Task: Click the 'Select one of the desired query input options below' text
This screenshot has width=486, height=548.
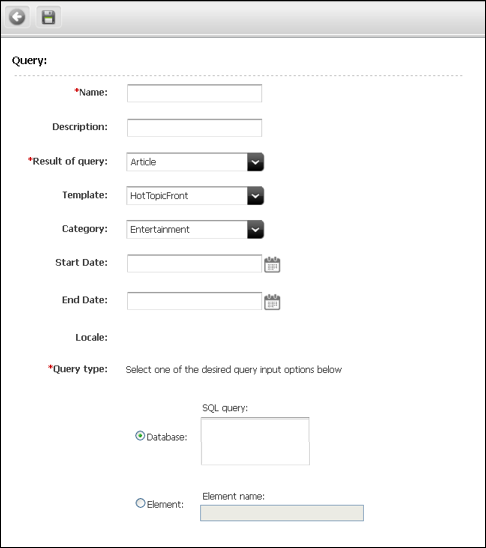Action: pos(234,370)
